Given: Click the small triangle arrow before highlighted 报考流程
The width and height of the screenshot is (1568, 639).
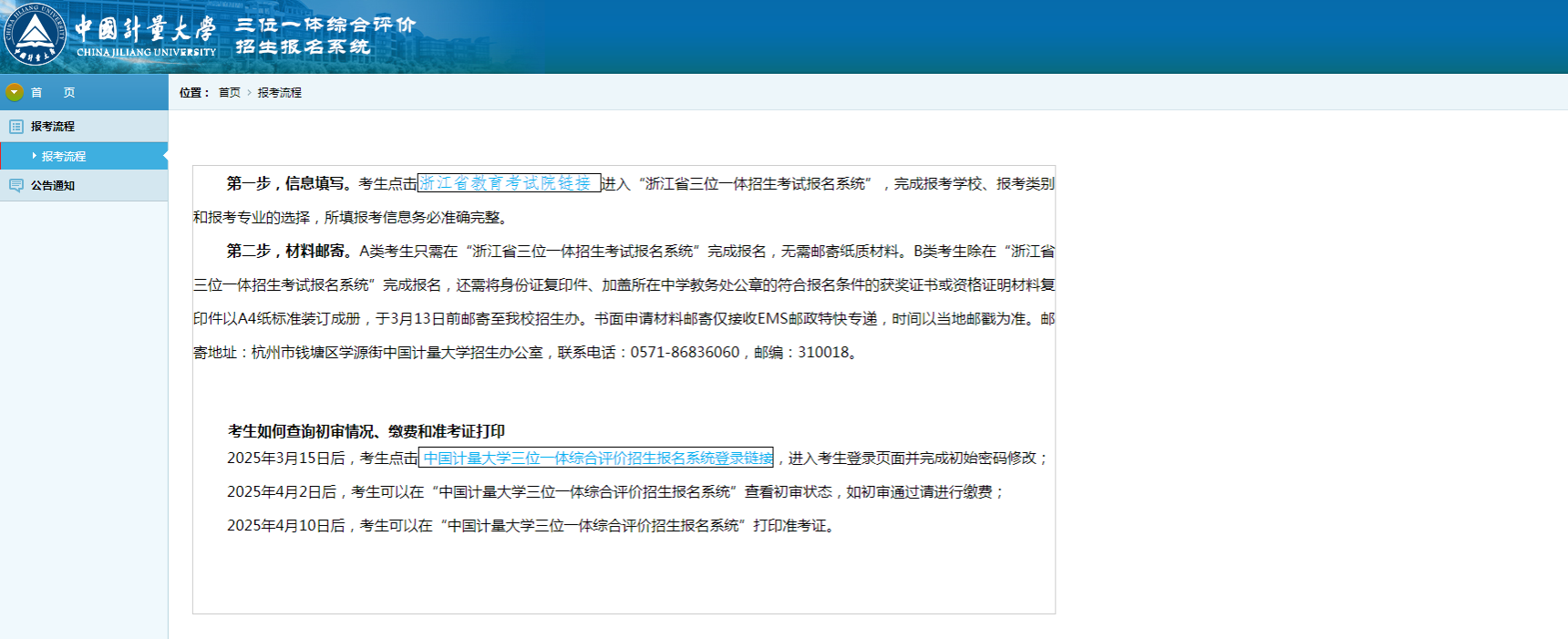Looking at the screenshot, I should point(35,156).
